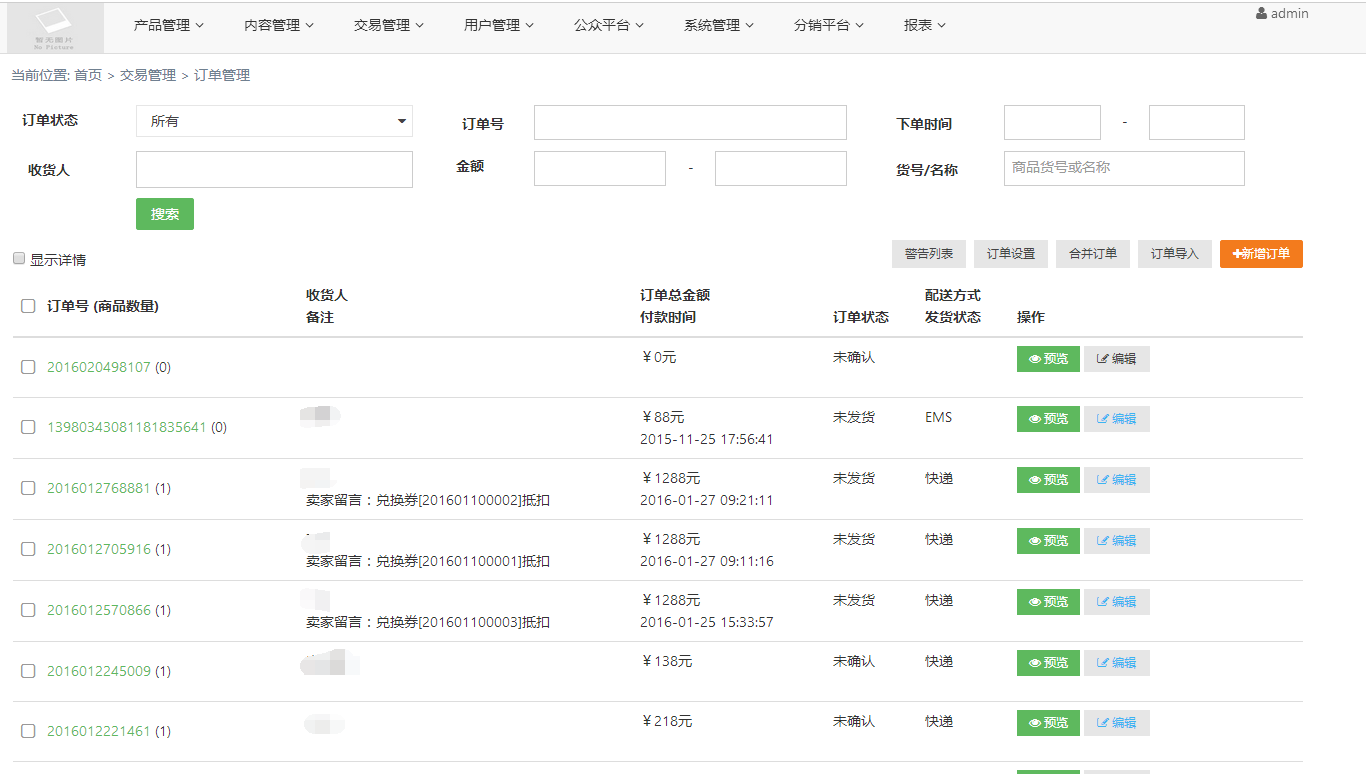Click 编辑 for order 2016012705916
Image resolution: width=1366 pixels, height=774 pixels.
point(1117,541)
